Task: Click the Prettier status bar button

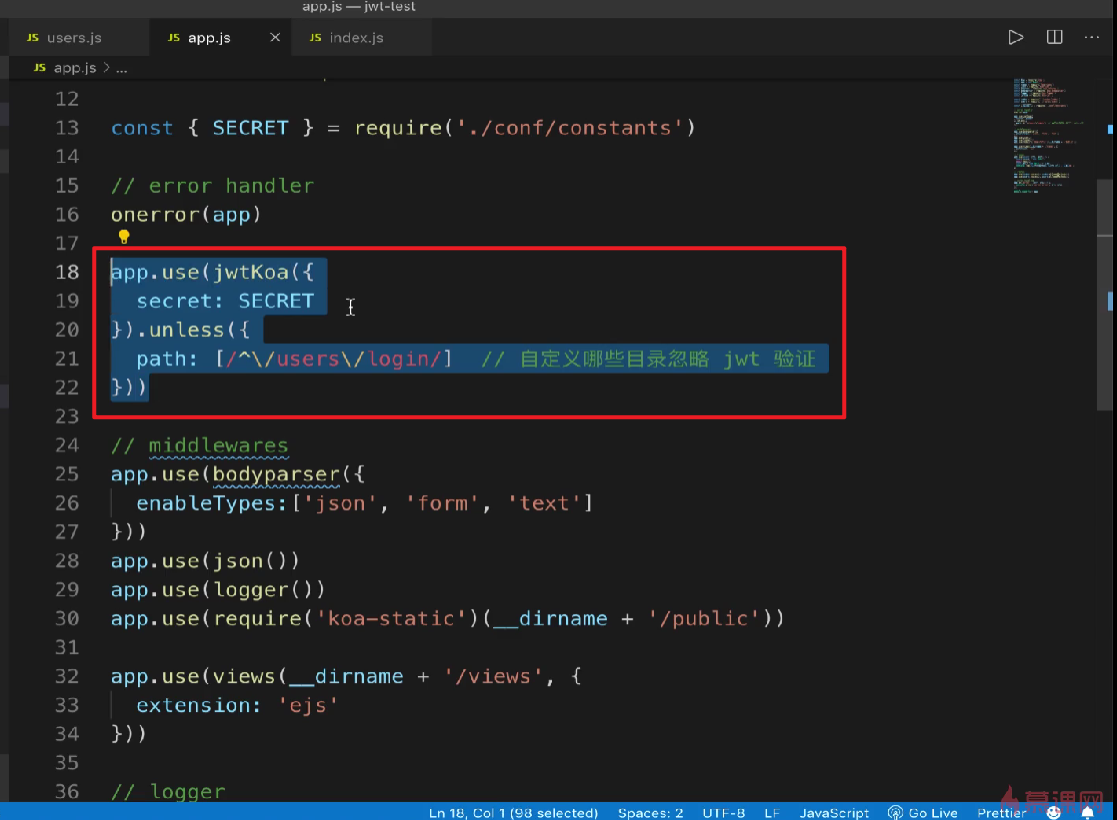Action: (x=1001, y=812)
